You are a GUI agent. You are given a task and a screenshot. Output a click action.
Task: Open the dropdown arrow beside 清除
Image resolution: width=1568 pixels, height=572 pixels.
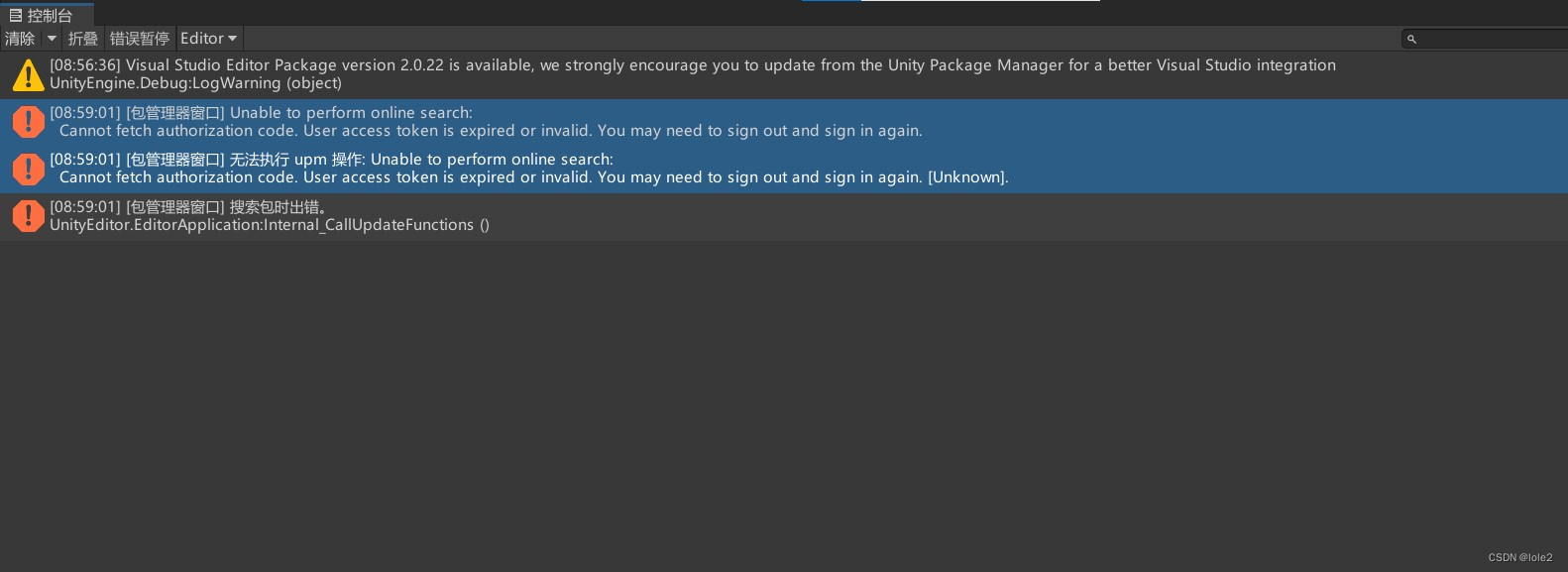[52, 39]
